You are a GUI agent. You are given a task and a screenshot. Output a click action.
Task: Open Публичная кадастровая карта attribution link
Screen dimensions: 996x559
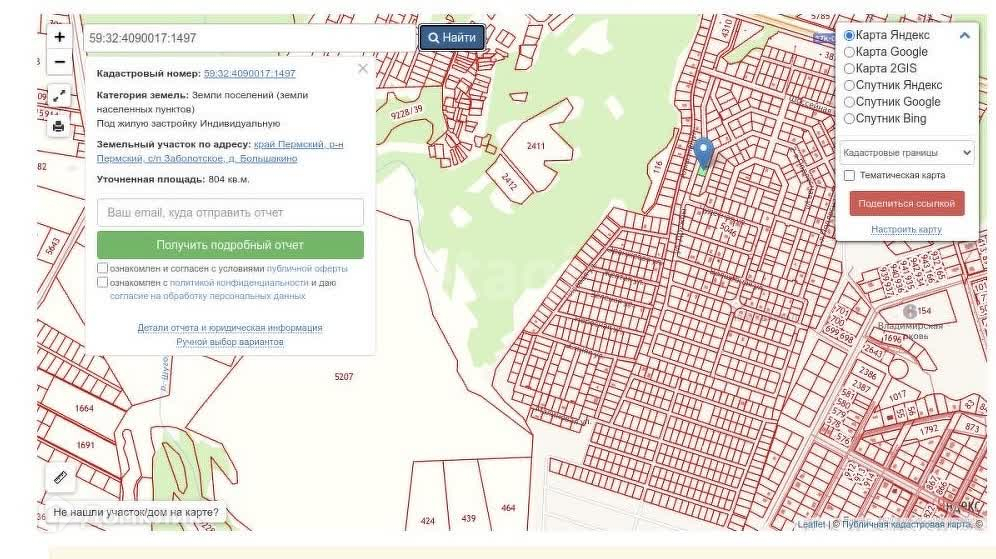click(x=907, y=525)
